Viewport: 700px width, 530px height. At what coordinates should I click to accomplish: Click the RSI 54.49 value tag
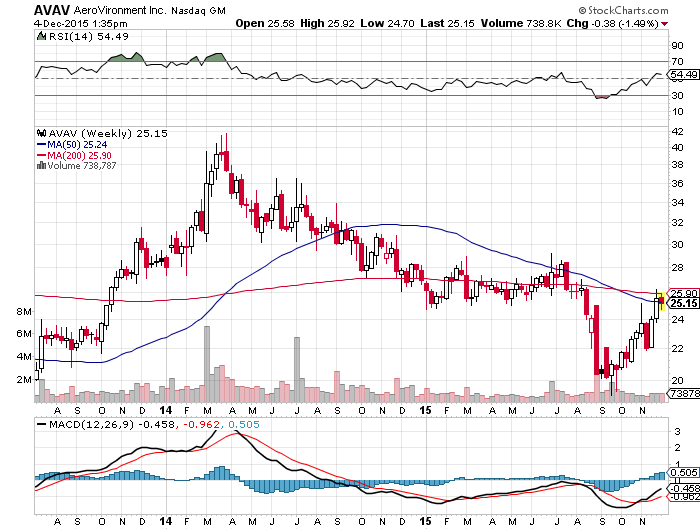(x=683, y=75)
